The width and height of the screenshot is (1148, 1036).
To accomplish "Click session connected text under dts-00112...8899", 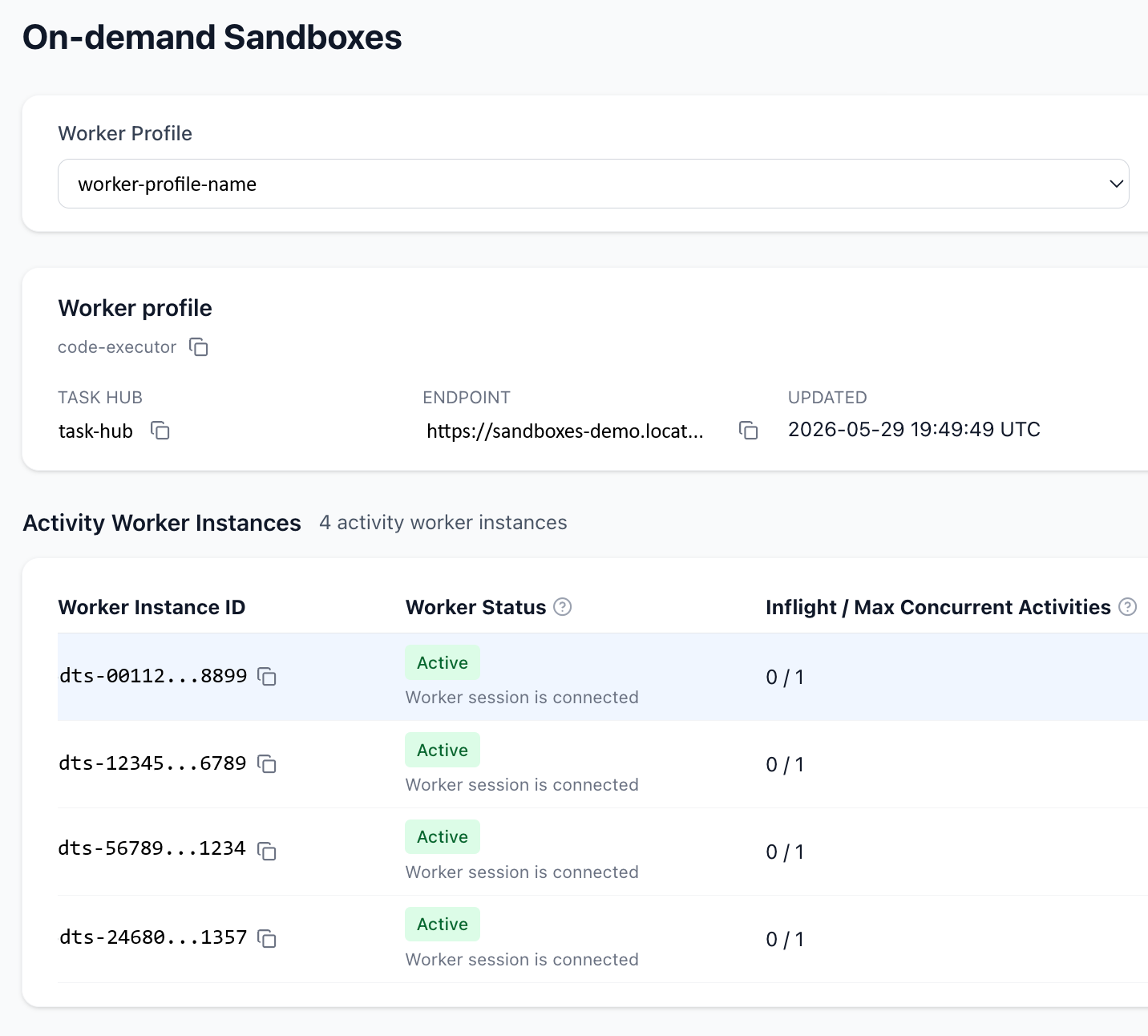I will coord(522,698).
